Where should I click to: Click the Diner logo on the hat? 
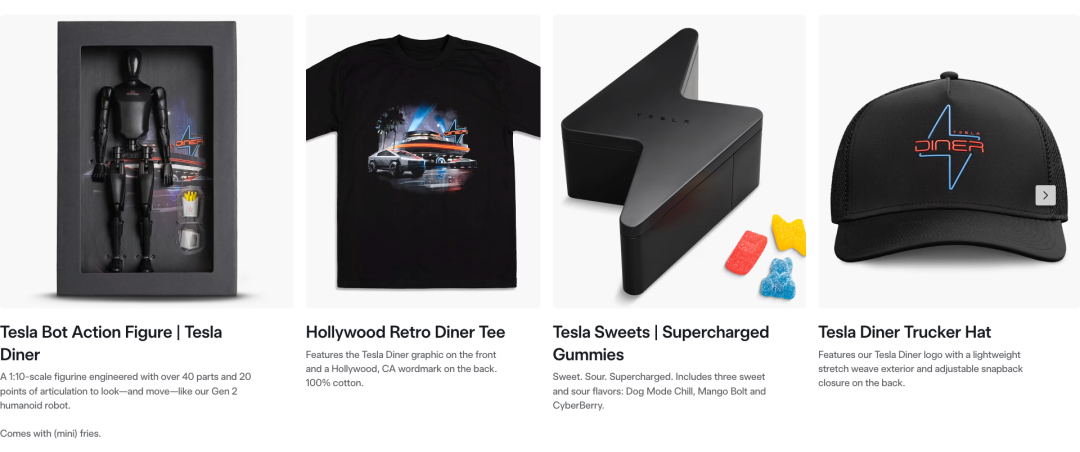coord(949,147)
